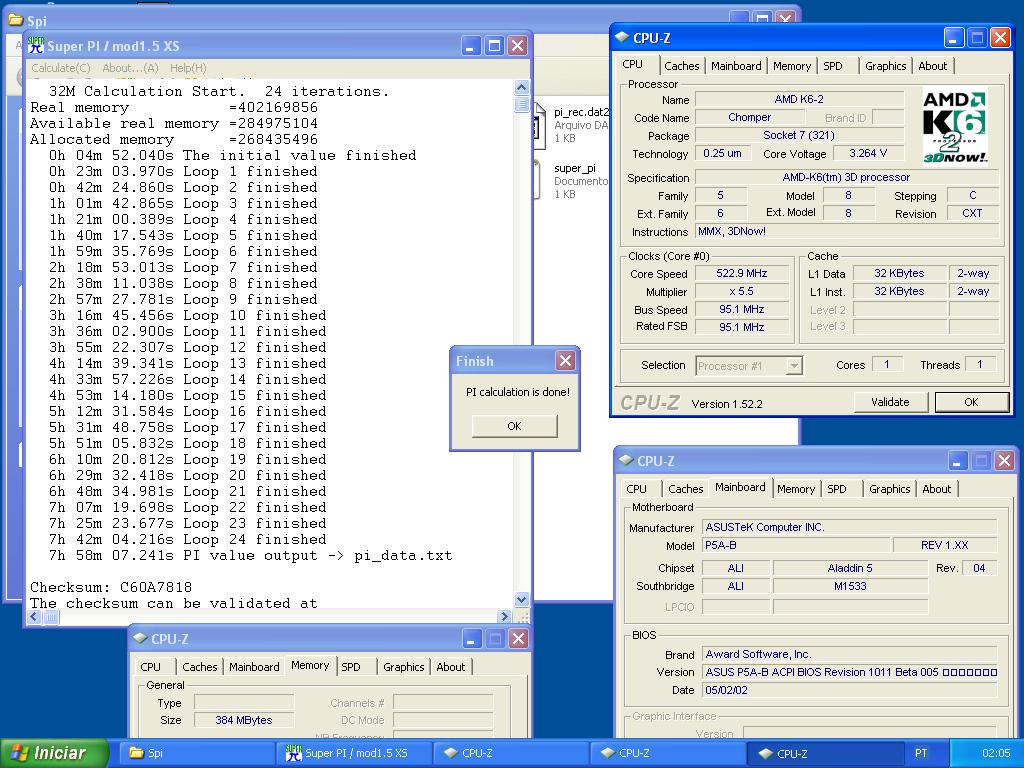Click the BIOS Date value 05/02/02
Viewport: 1024px width, 768px height.
(x=850, y=690)
